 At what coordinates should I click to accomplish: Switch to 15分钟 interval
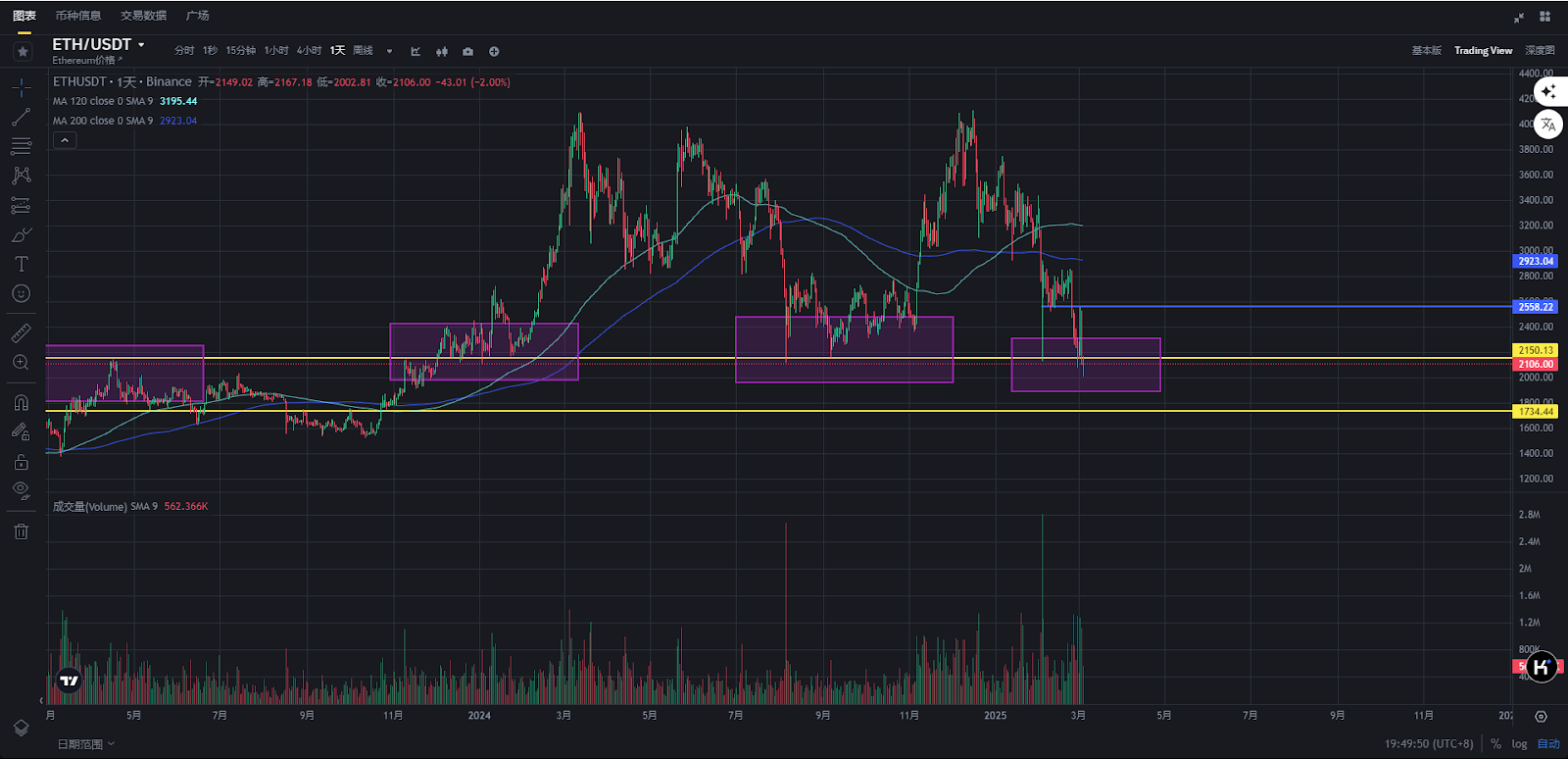click(x=240, y=51)
